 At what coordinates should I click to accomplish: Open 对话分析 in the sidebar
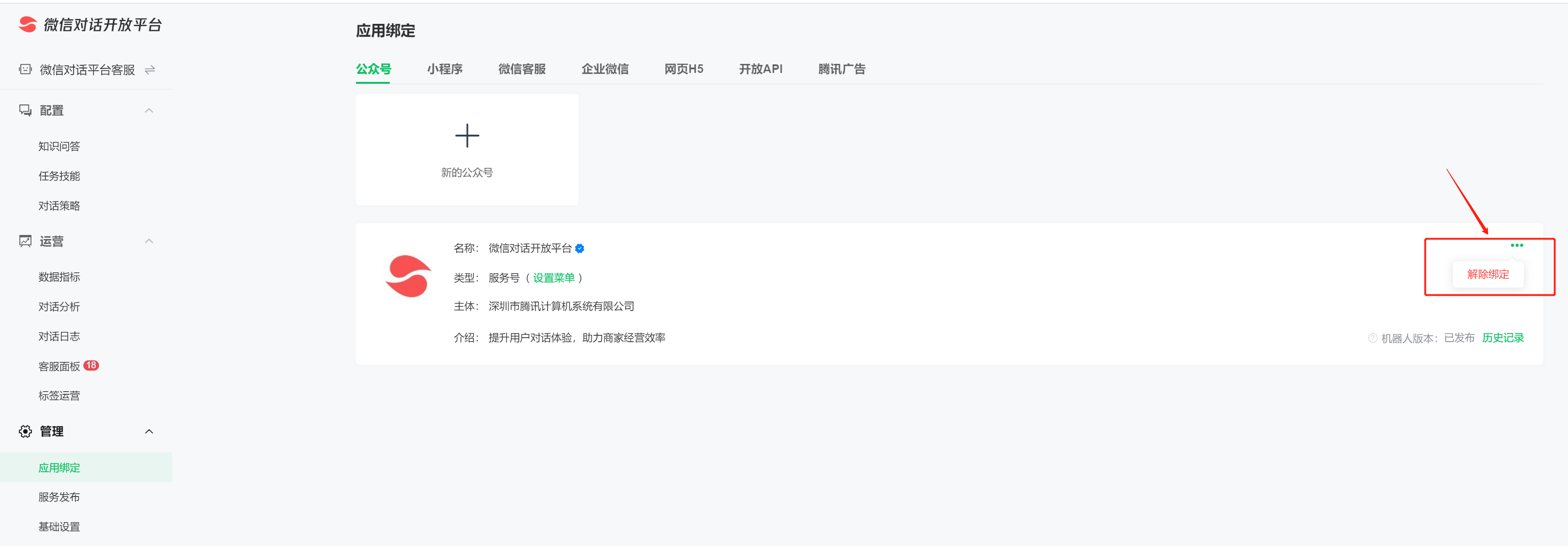59,307
